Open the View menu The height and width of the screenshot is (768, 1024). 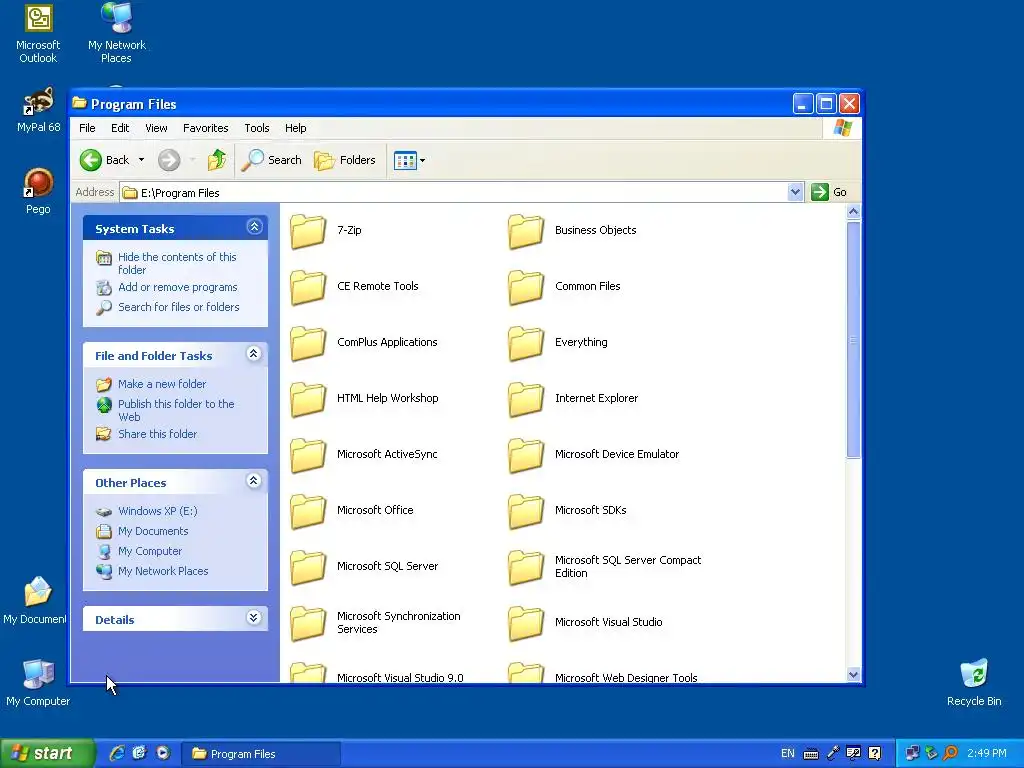coord(156,128)
